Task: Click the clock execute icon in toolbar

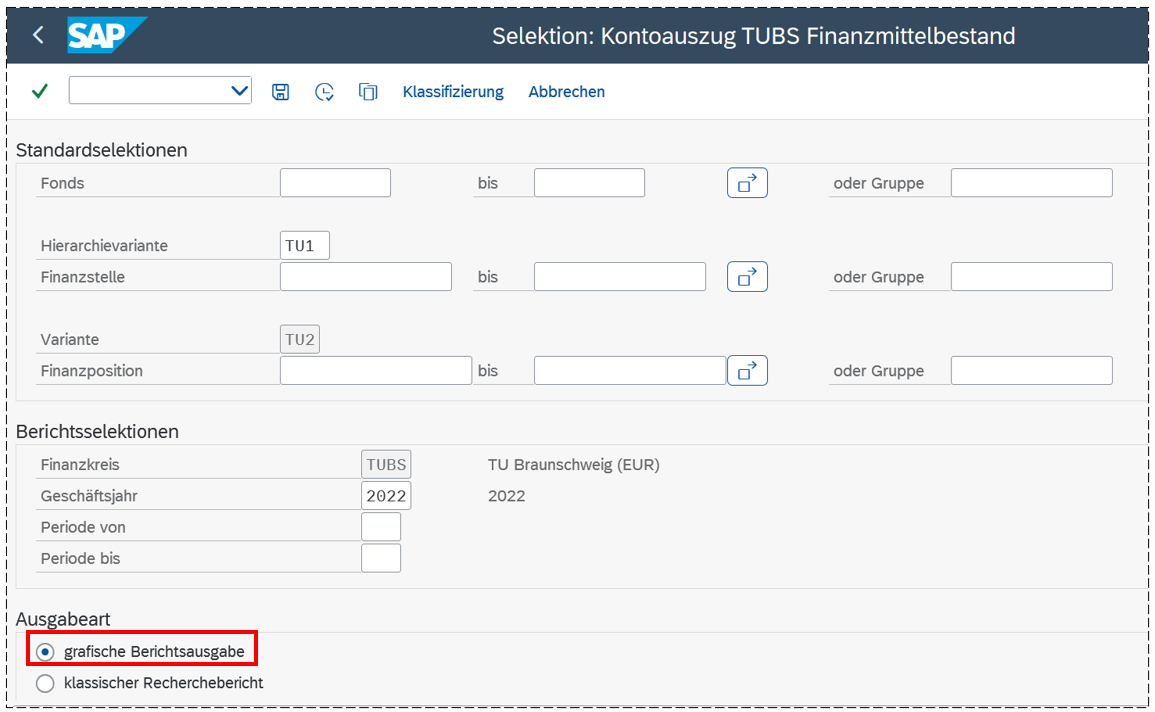Action: [x=324, y=92]
